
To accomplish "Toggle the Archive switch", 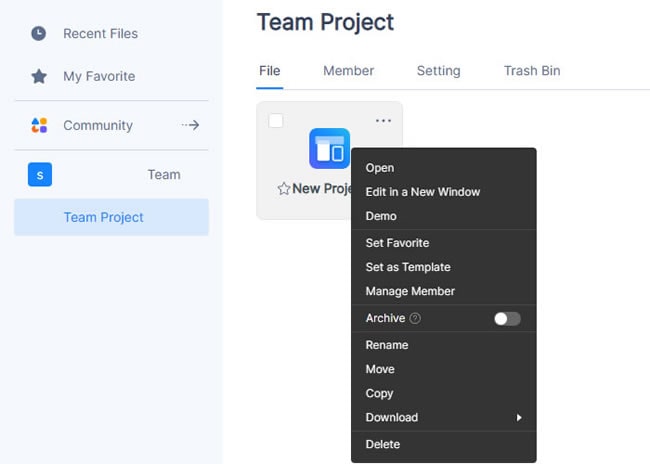I will (507, 318).
